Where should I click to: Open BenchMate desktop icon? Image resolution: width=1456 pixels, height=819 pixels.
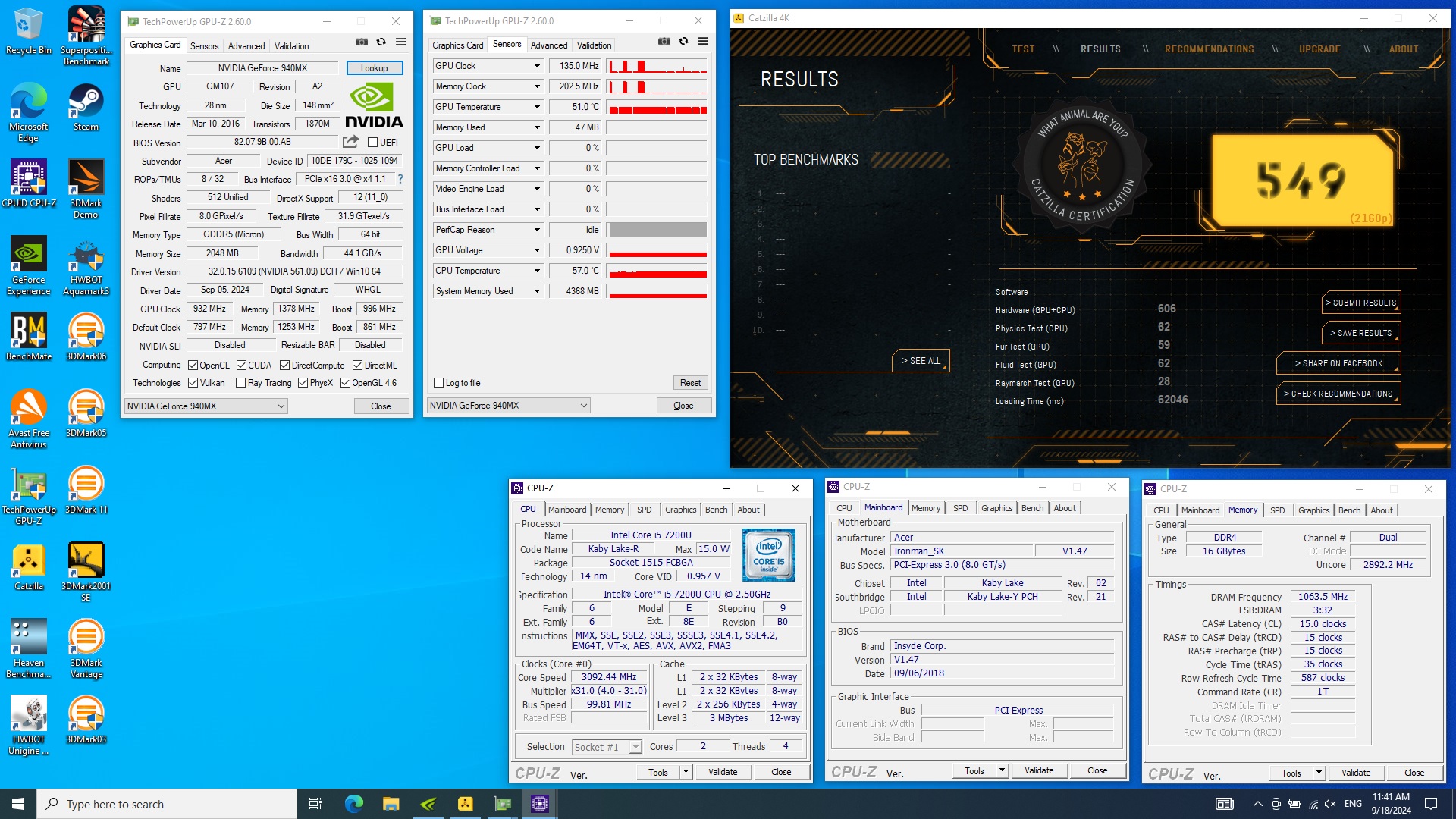(x=28, y=337)
